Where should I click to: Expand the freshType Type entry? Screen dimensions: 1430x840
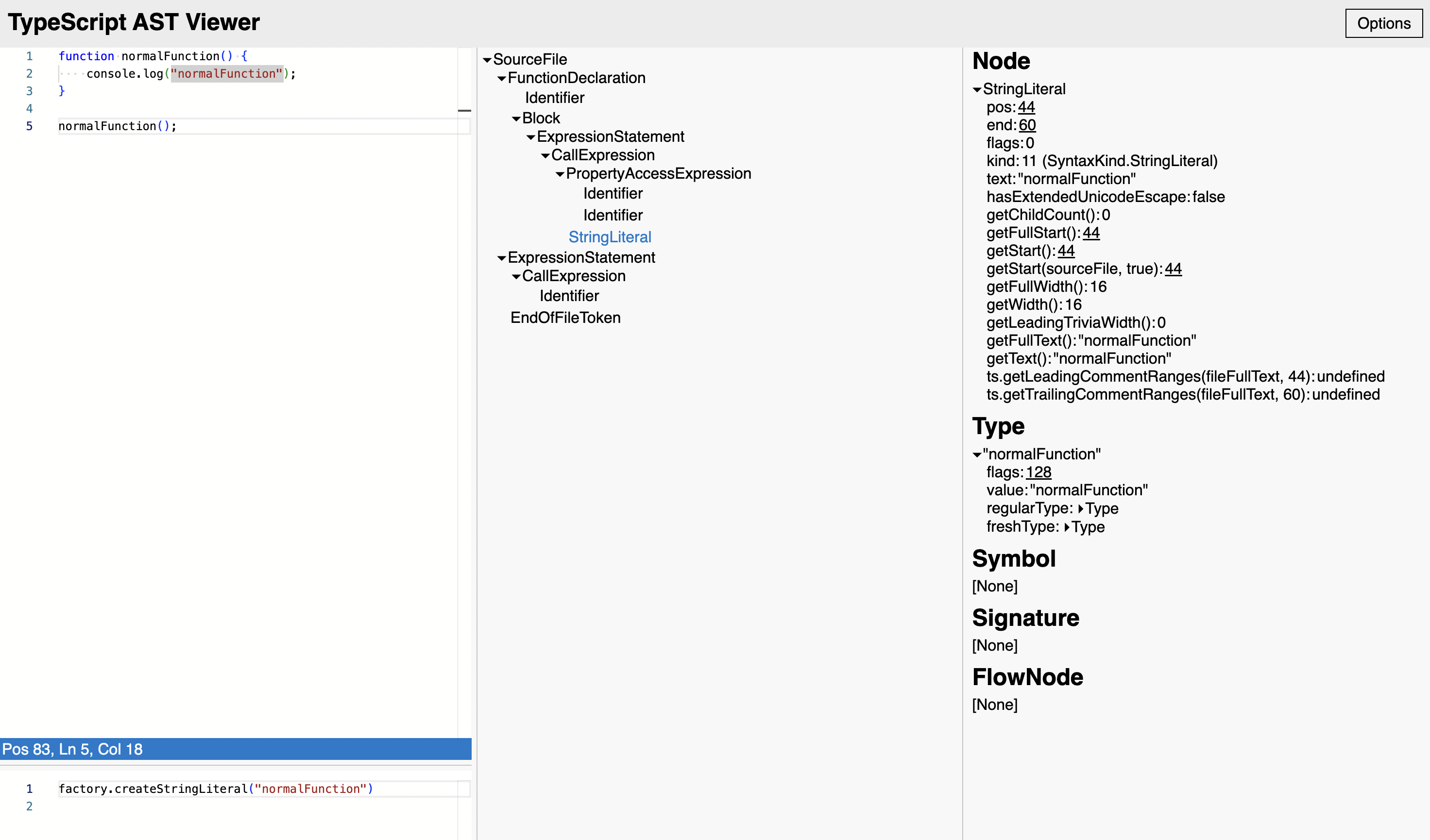(1067, 527)
